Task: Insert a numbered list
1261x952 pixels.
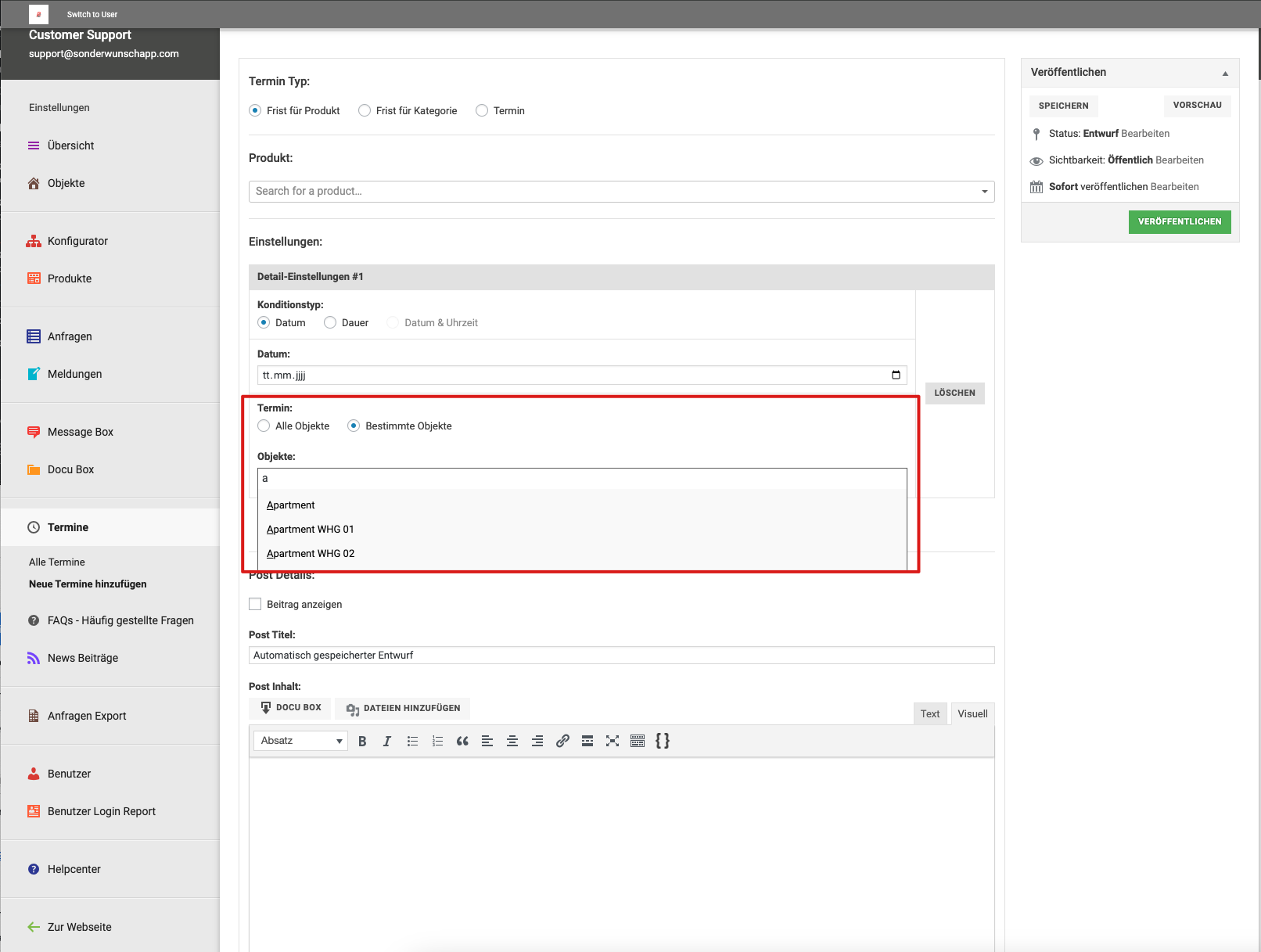Action: point(437,741)
